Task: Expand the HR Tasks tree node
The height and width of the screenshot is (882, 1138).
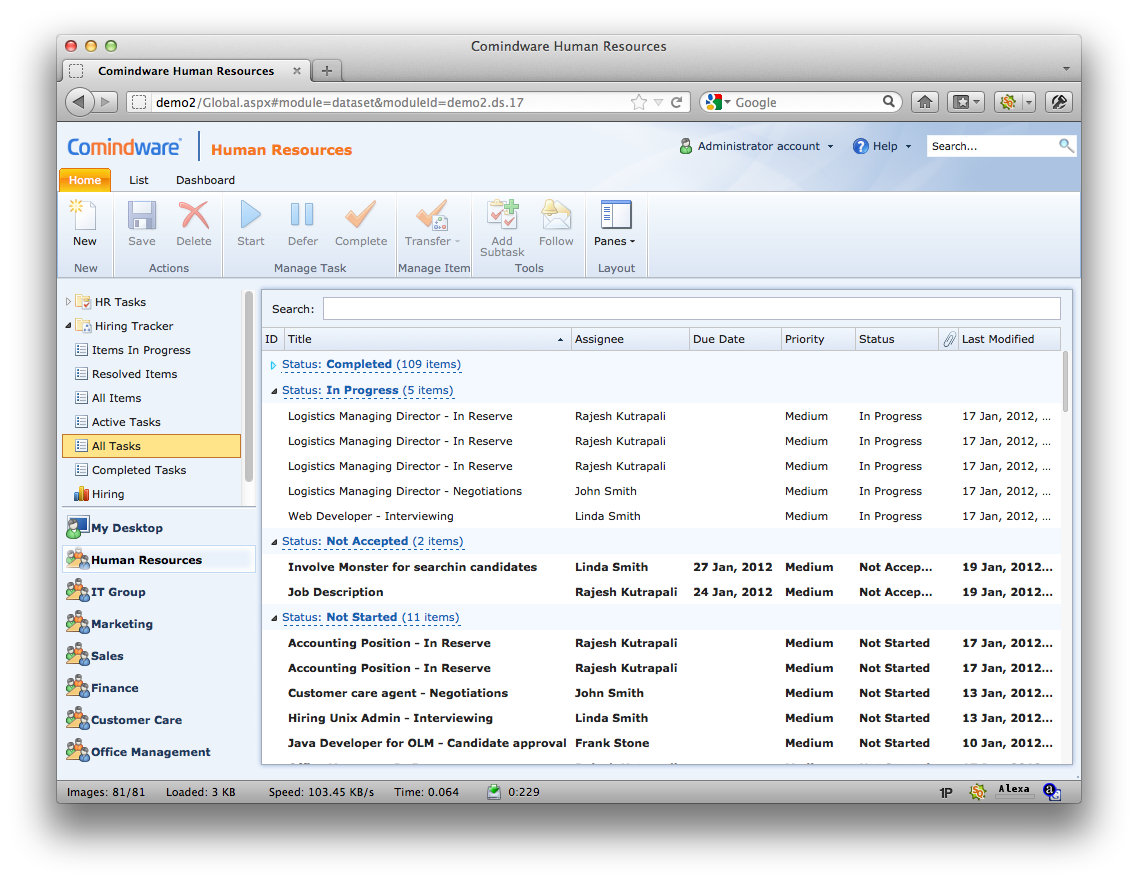Action: [68, 301]
